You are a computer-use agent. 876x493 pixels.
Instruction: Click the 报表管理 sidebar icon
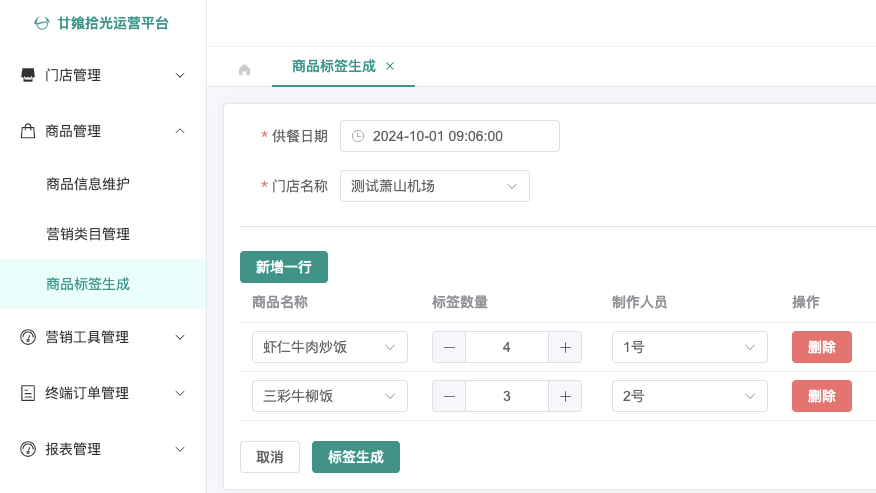coord(28,449)
